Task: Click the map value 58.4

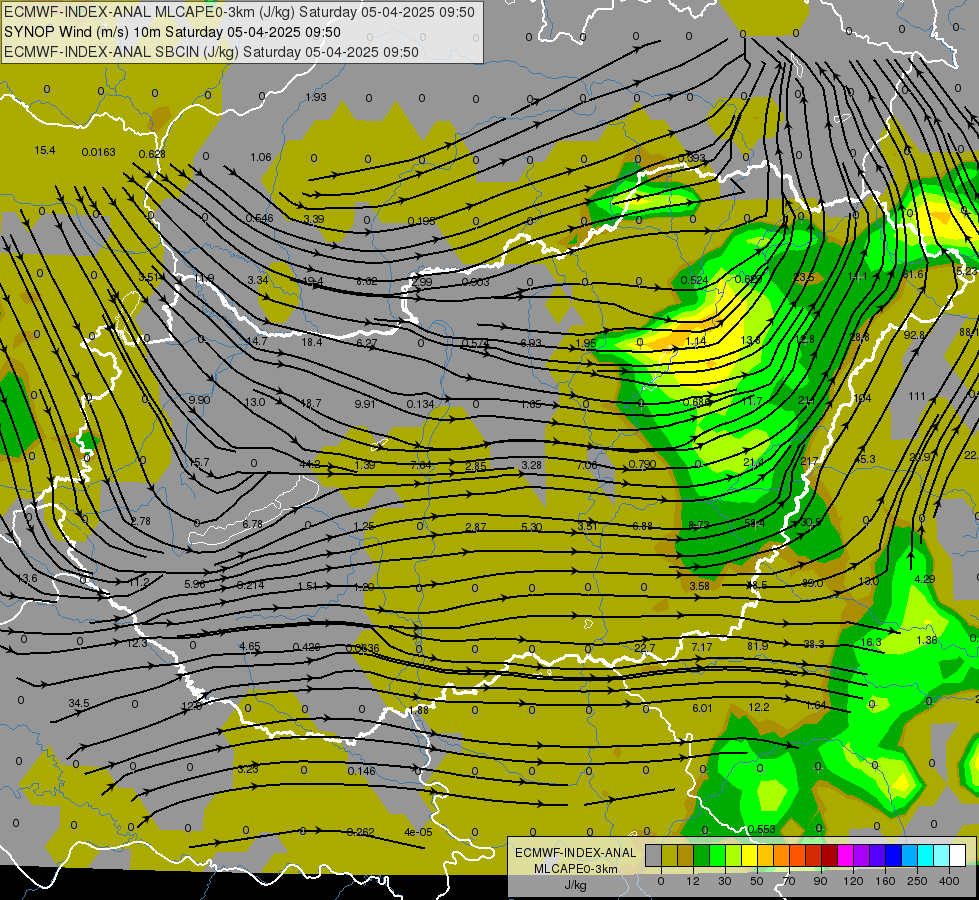Action: 754,523
